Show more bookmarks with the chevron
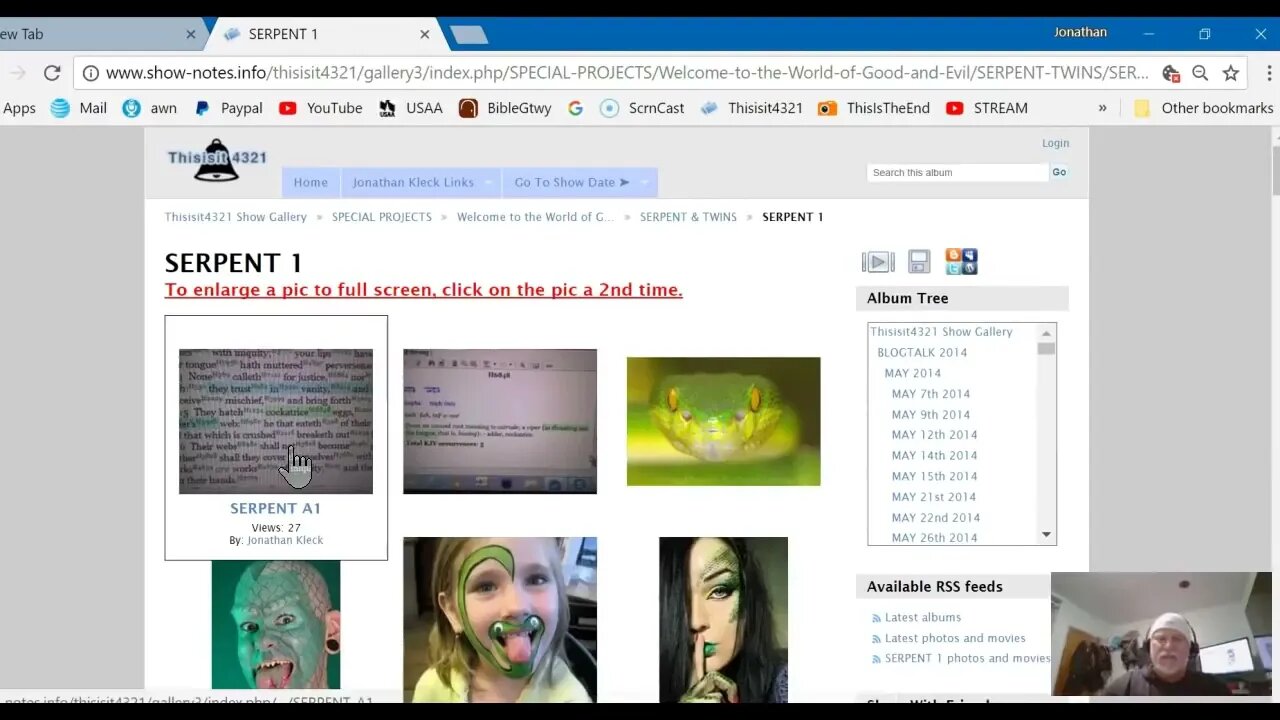Viewport: 1280px width, 720px height. point(1102,108)
